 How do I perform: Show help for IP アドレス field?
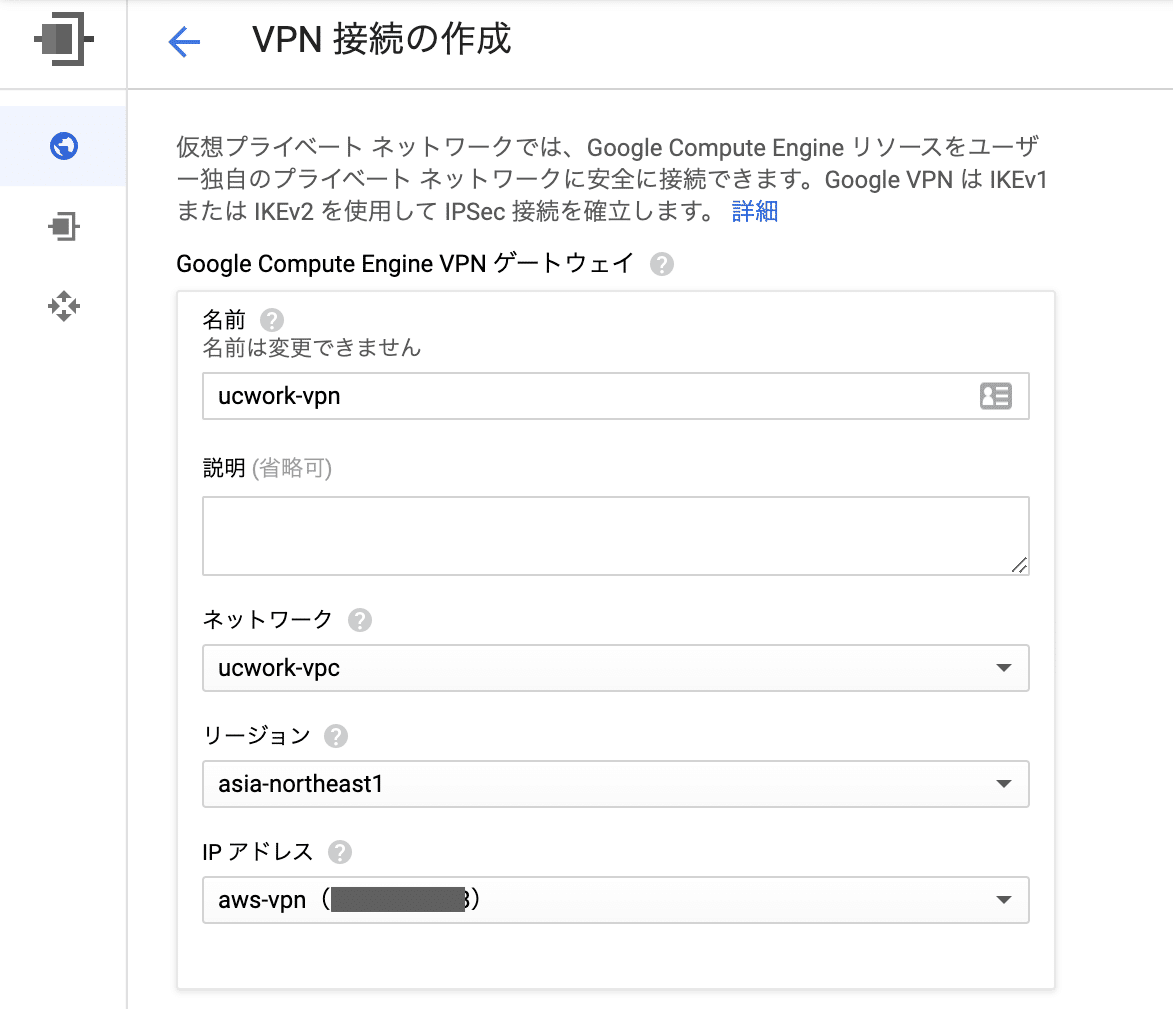[340, 852]
